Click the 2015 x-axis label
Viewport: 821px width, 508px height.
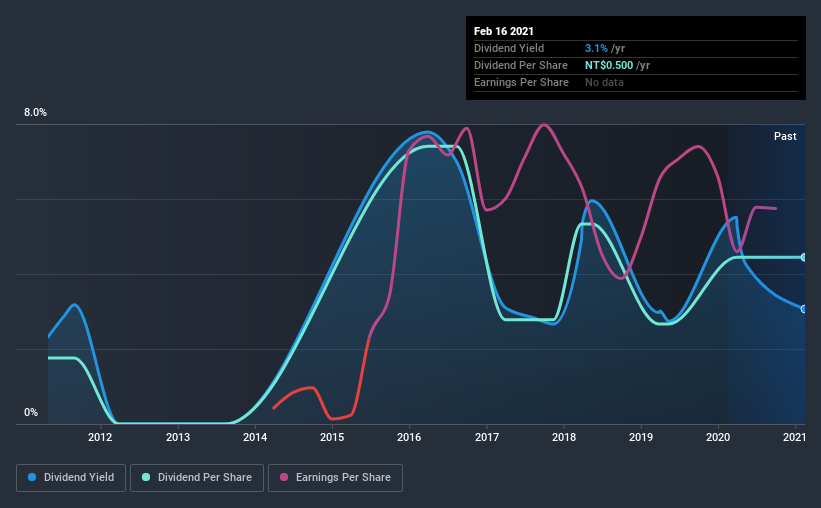click(x=332, y=437)
